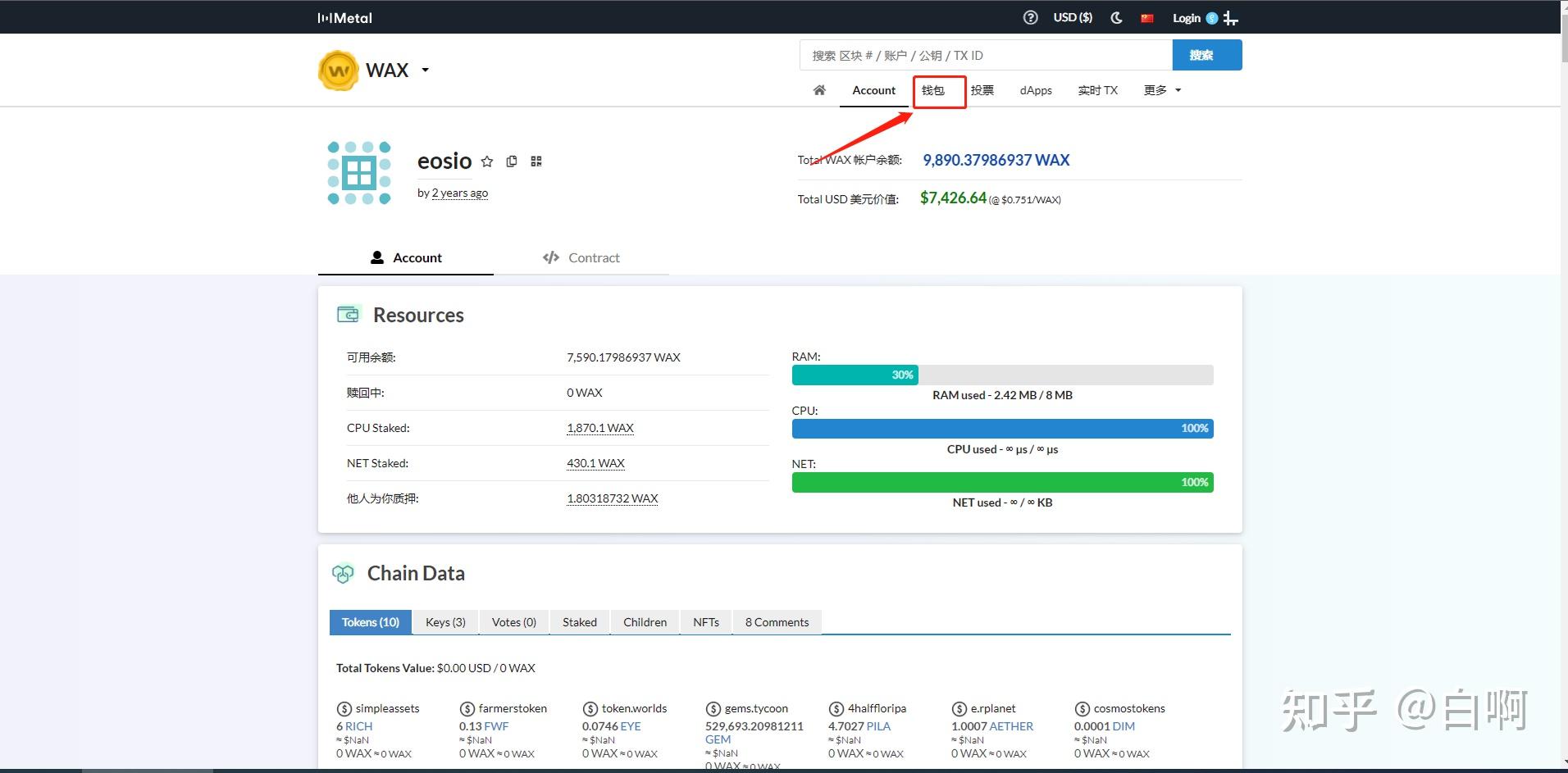Click the e.rplanet dollar icon
Screen dimensions: 1568x773
pos(959,709)
